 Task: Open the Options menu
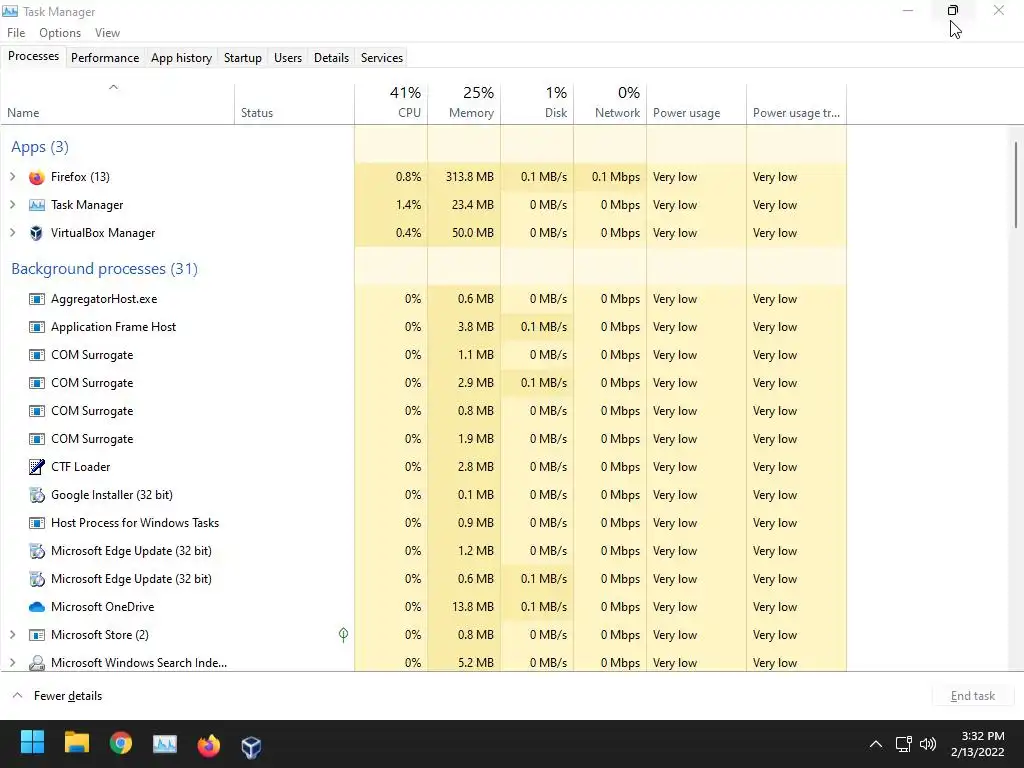[60, 33]
